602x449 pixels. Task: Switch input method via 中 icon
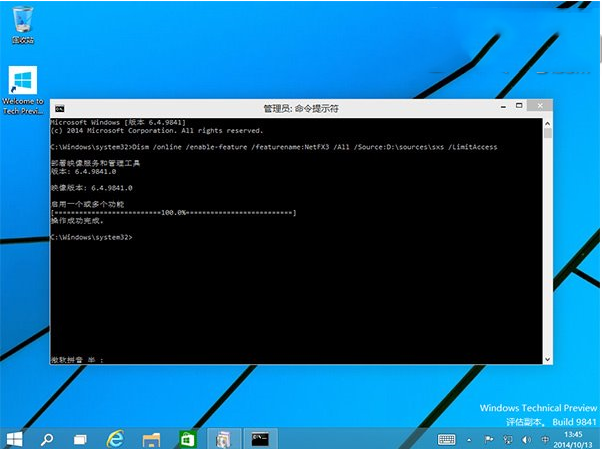[x=545, y=439]
